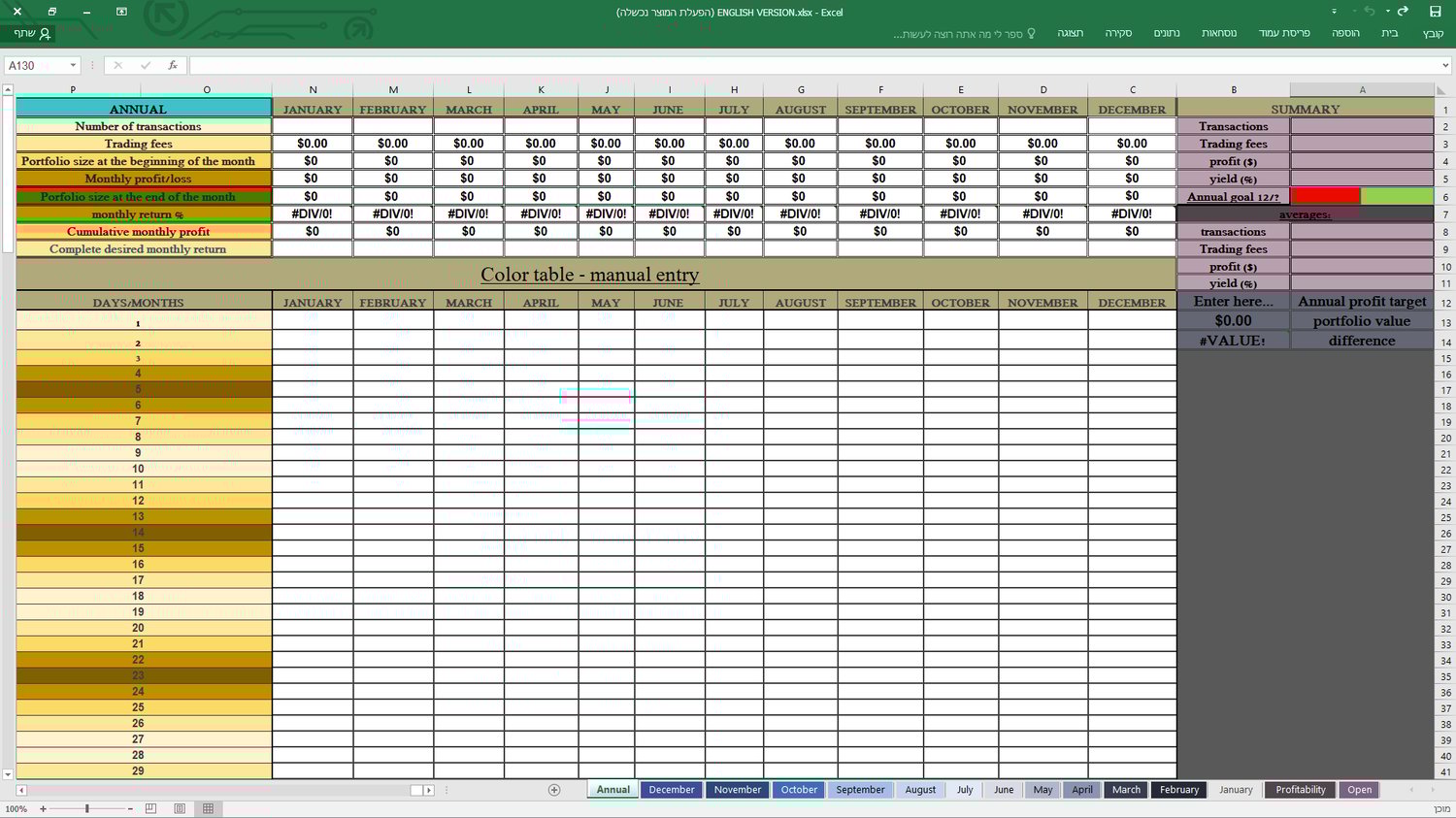Switch to the November sheet tab

pyautogui.click(x=738, y=790)
